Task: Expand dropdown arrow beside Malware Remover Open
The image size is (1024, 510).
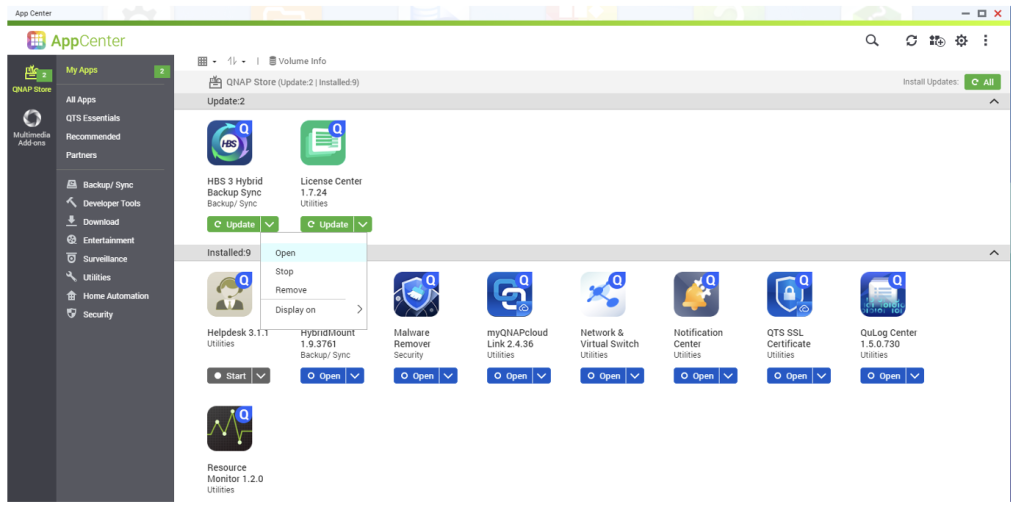Action: (449, 376)
